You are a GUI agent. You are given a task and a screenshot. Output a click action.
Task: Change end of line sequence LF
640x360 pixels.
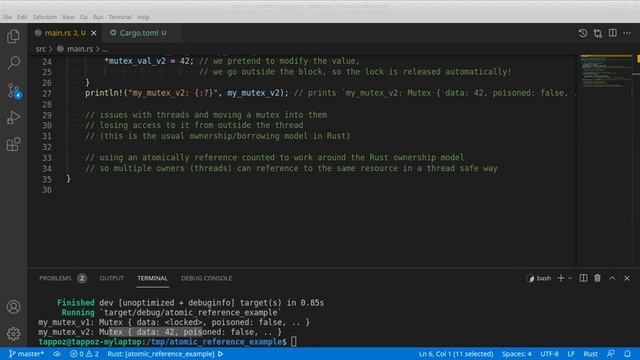pos(571,354)
